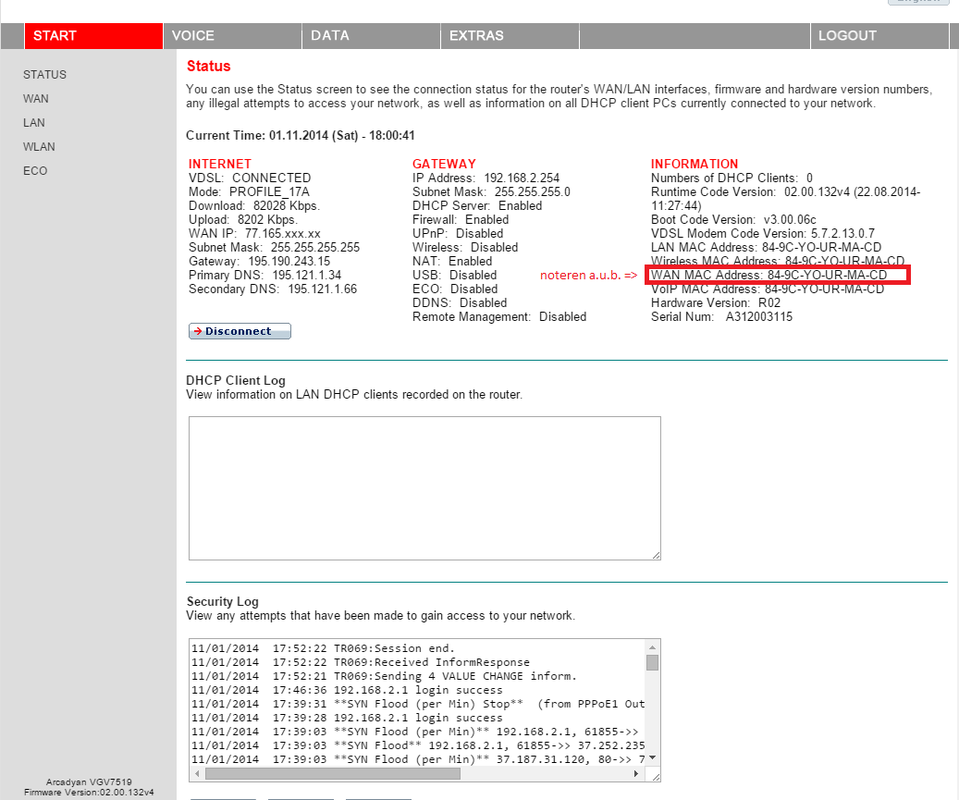Click Security Log vertical scrollbar thumb
The height and width of the screenshot is (800, 959).
coord(653,662)
